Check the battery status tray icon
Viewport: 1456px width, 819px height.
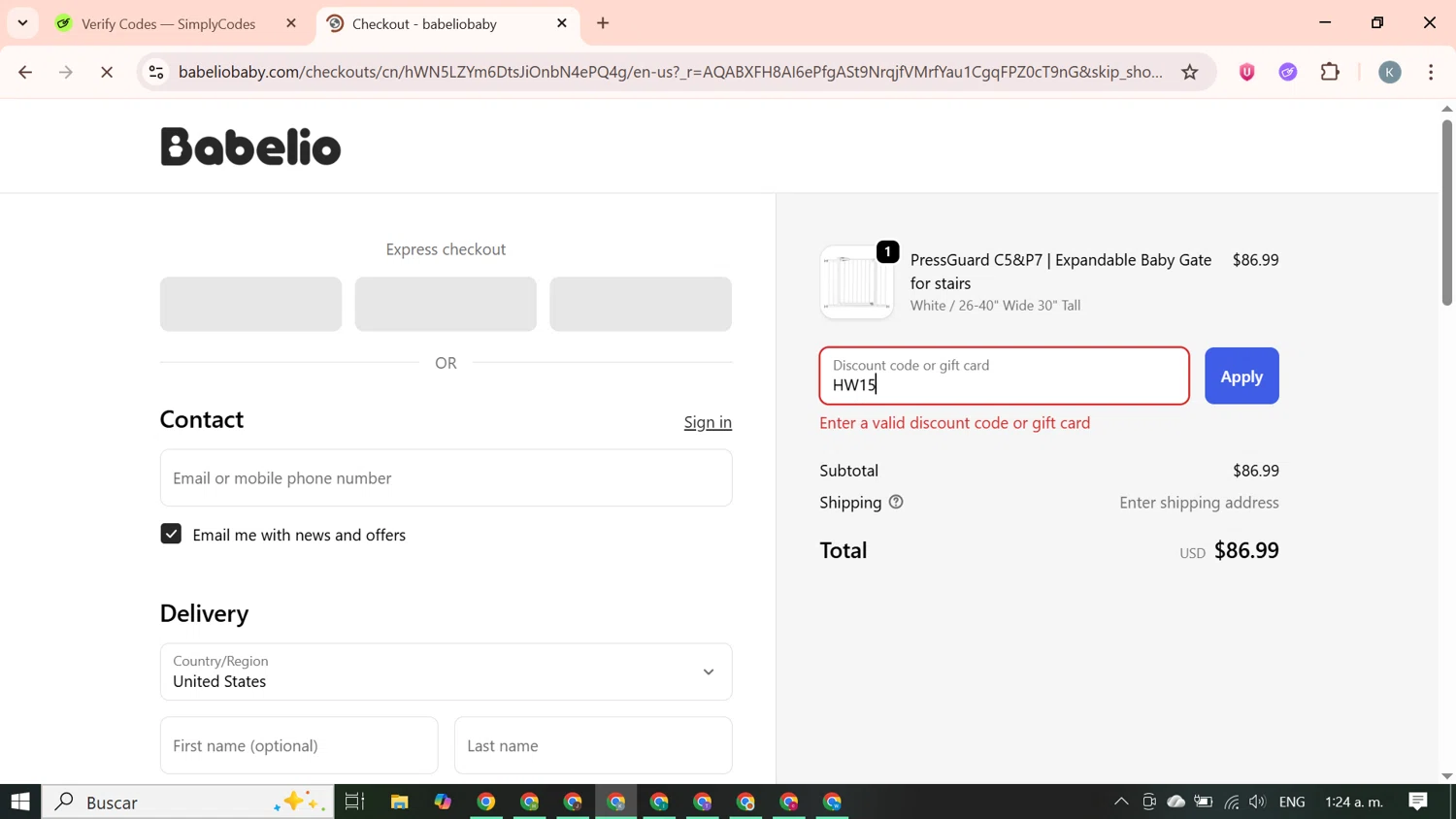click(1204, 802)
